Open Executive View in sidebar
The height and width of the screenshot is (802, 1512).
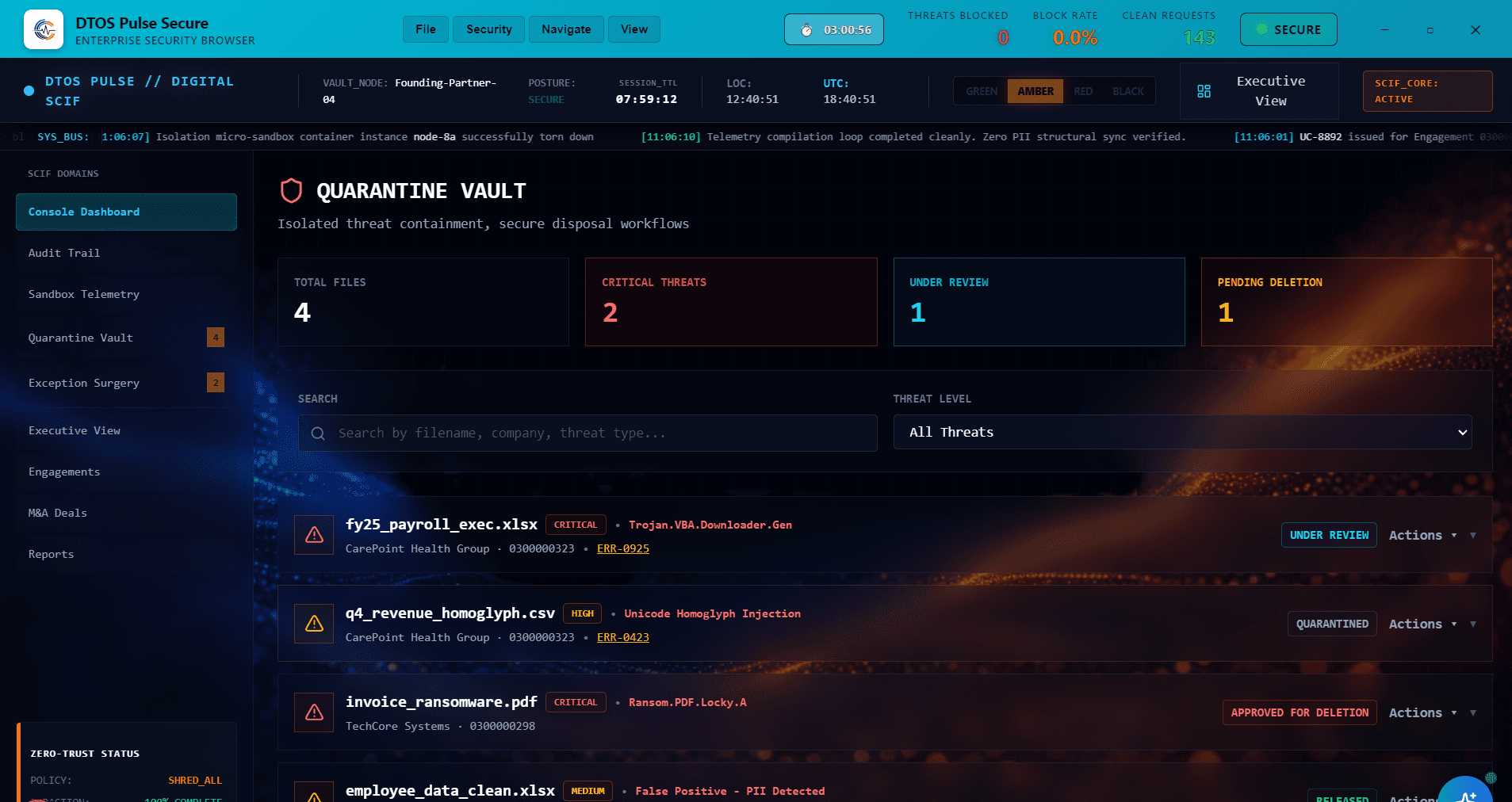(x=126, y=431)
